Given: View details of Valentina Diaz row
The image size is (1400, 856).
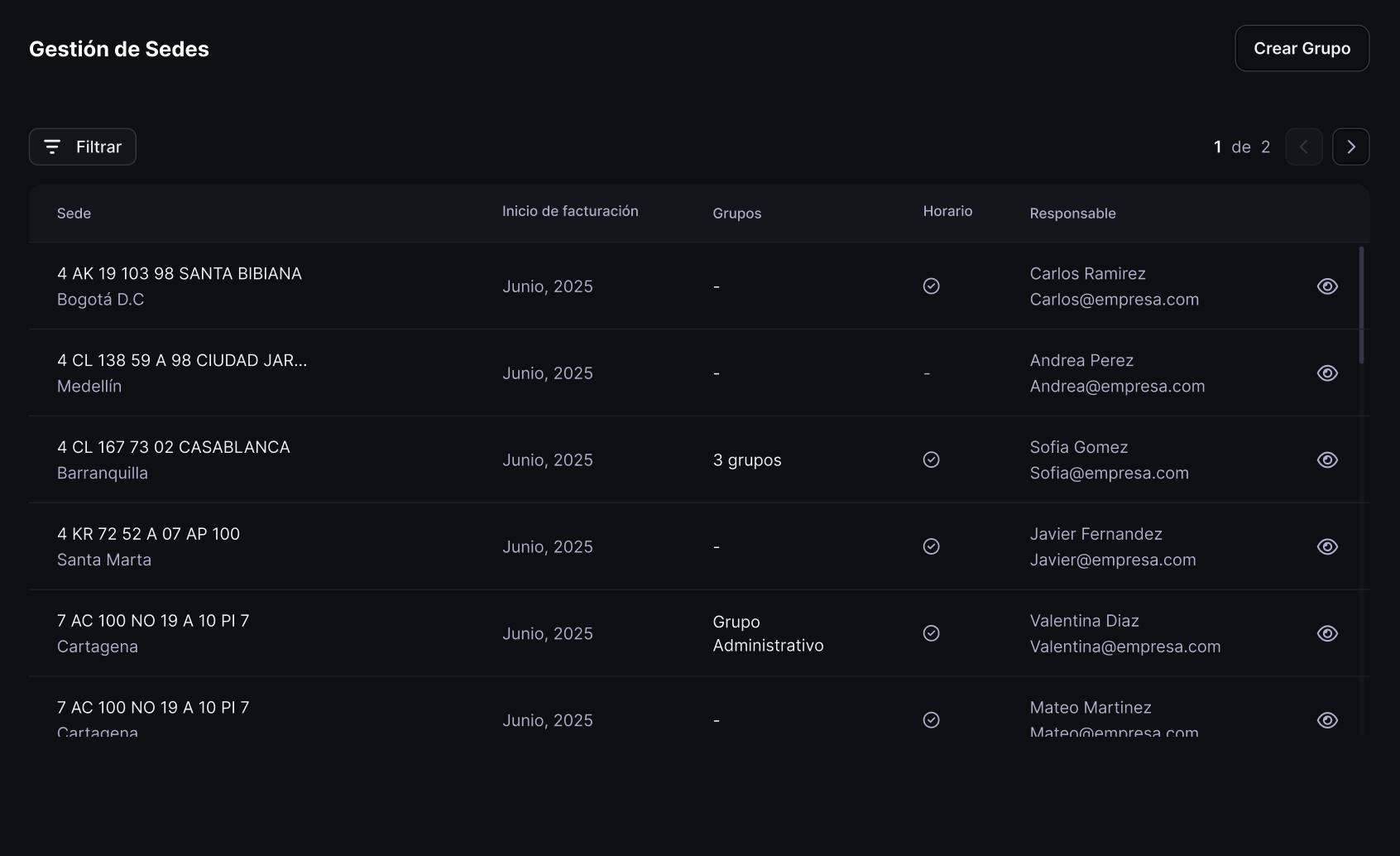Looking at the screenshot, I should [1327, 633].
